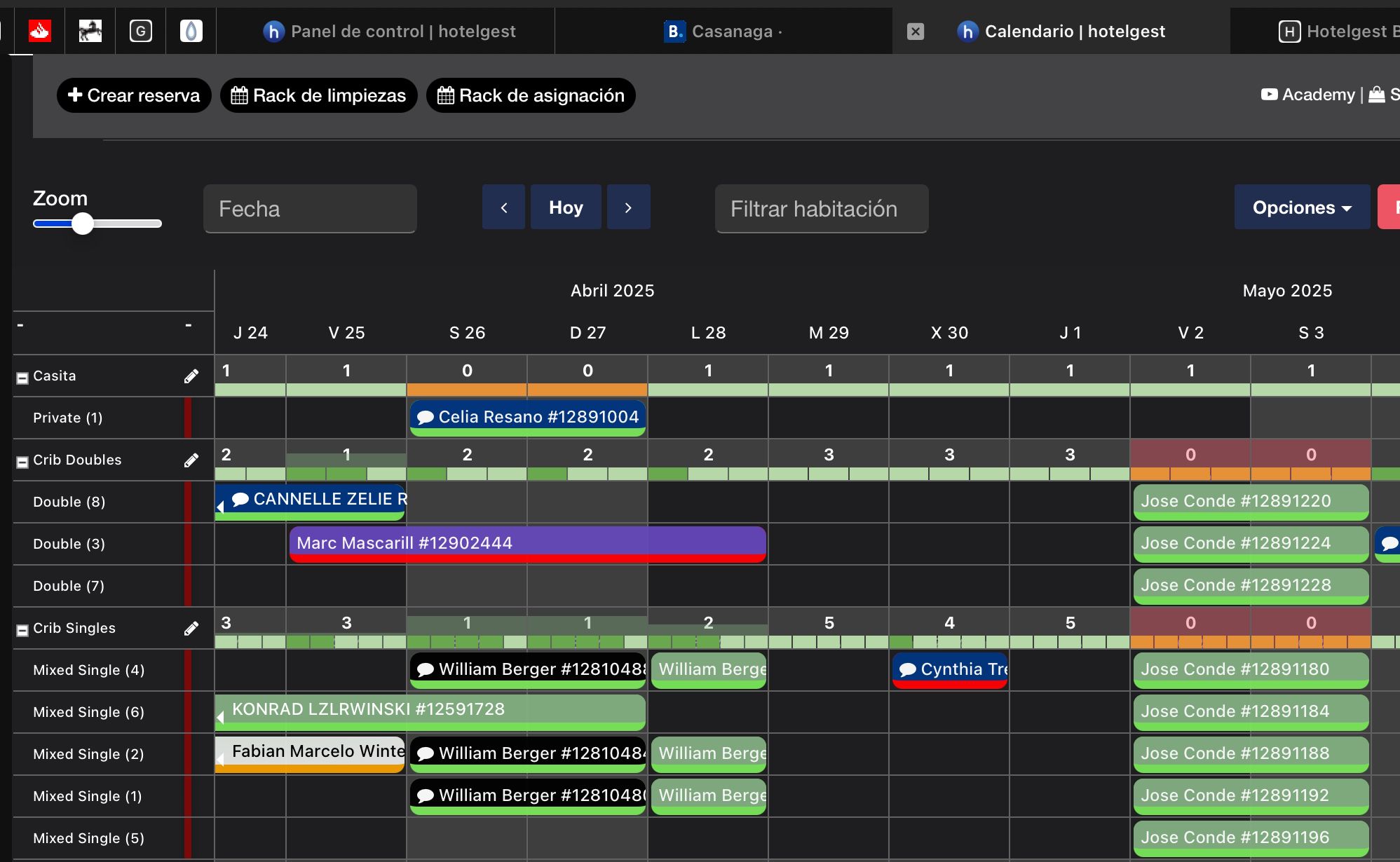Close the Calendario hotelgest tab
Screen dimensions: 1400x862
pyautogui.click(x=916, y=32)
